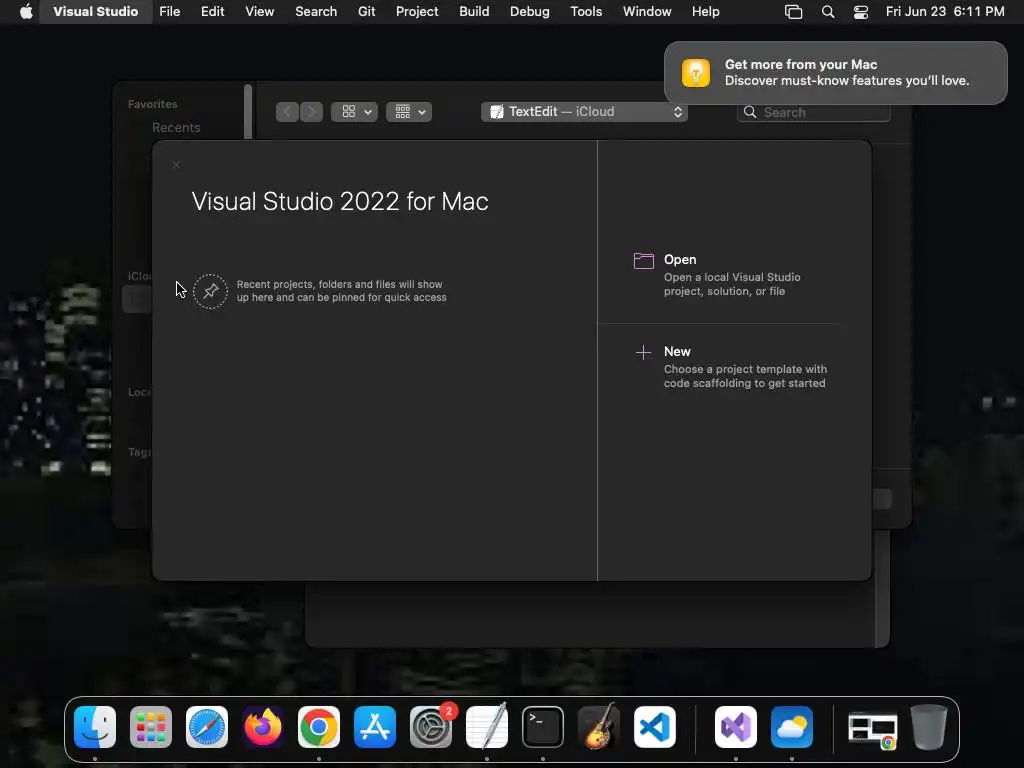Open the Visual Studio application menu
Viewport: 1024px width, 768px height.
(x=95, y=12)
